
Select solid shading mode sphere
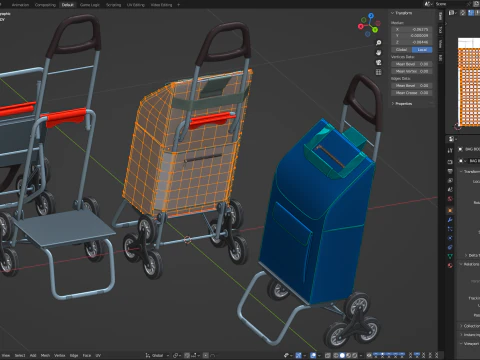pyautogui.click(x=342, y=355)
